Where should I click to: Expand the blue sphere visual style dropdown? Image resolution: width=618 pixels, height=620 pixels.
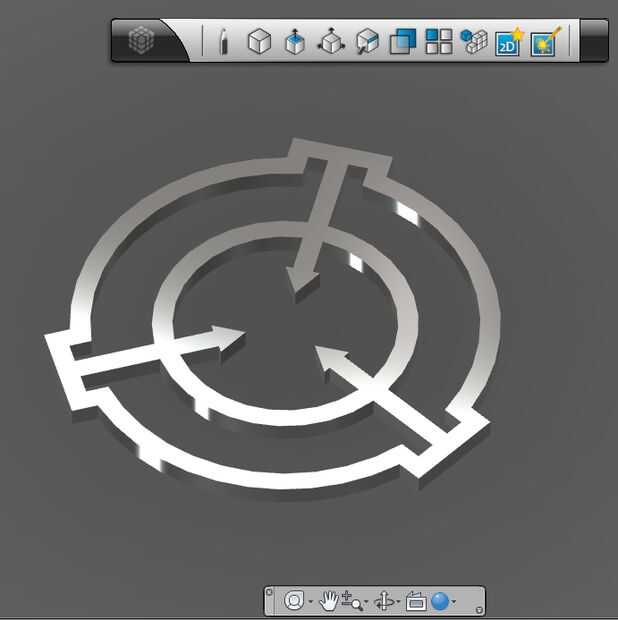click(454, 602)
